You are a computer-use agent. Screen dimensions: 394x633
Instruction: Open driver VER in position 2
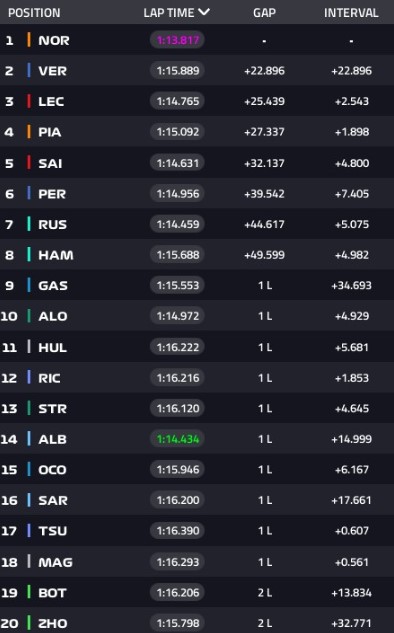click(52, 71)
